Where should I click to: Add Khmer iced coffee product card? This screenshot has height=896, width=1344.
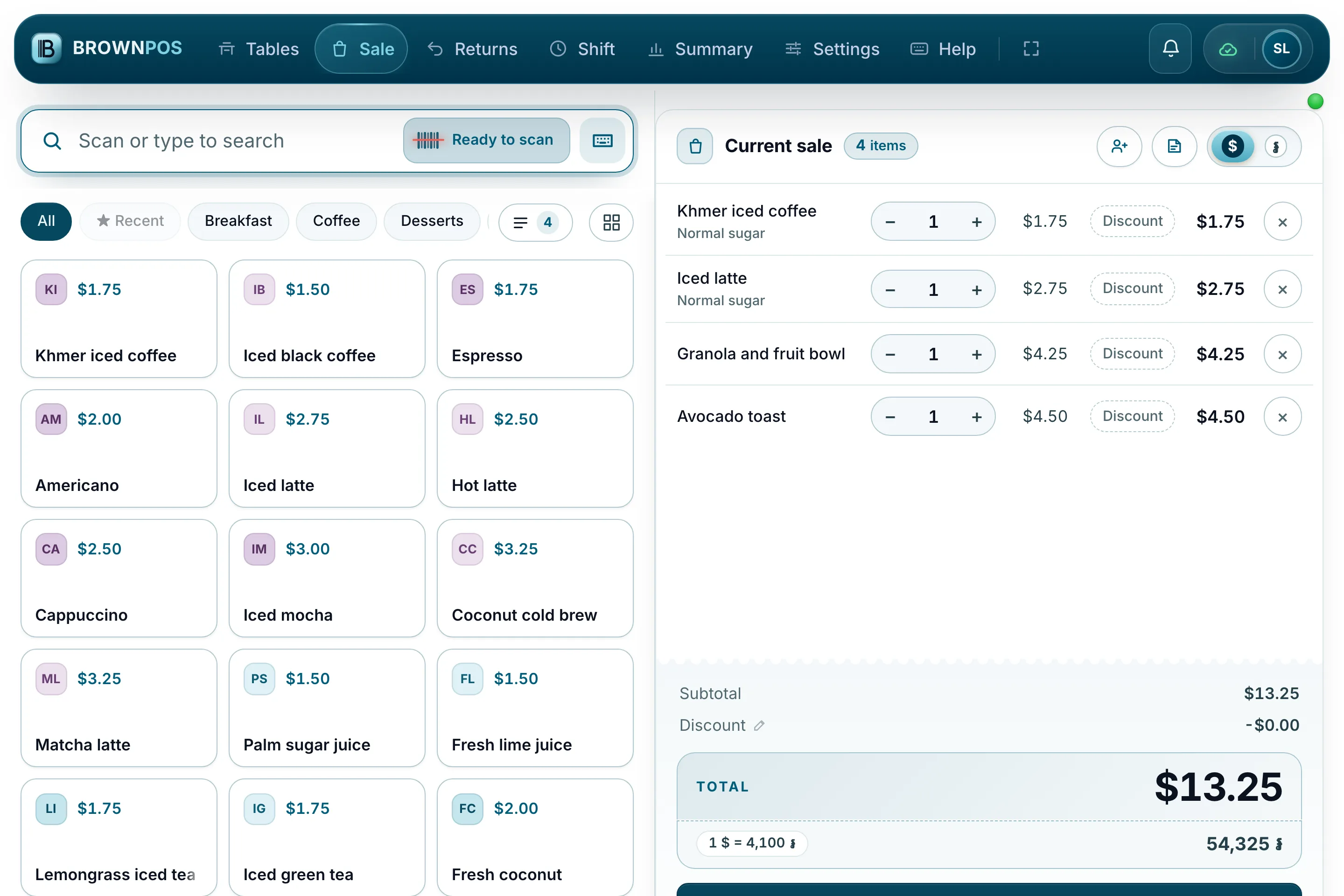(x=119, y=319)
